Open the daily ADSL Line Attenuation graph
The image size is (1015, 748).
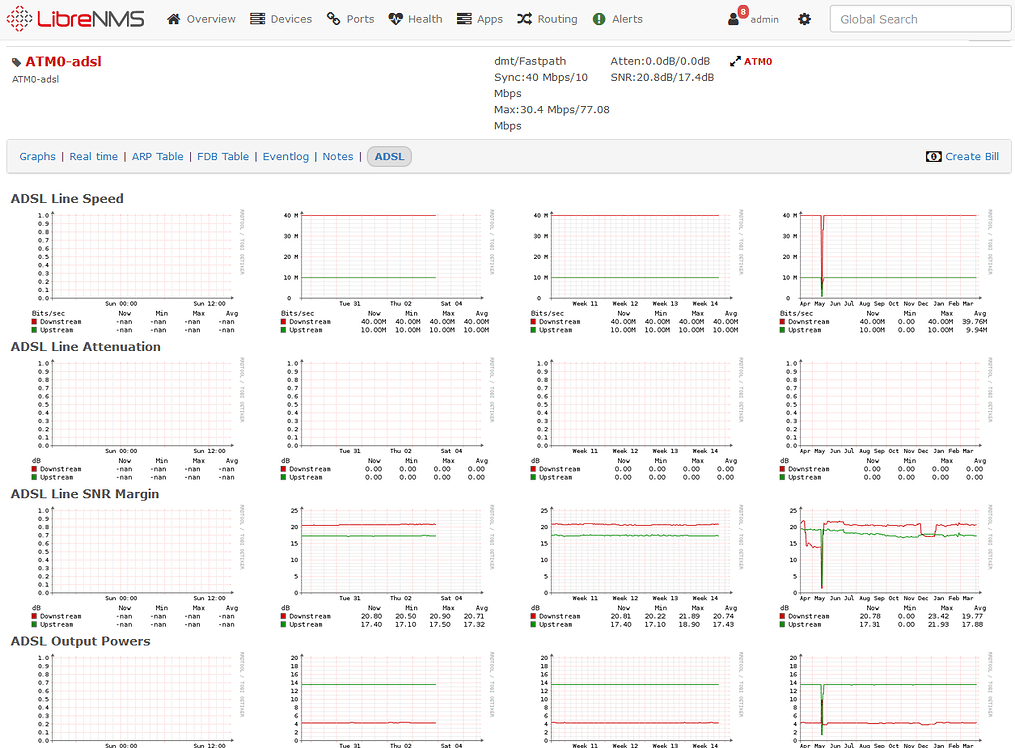[138, 419]
